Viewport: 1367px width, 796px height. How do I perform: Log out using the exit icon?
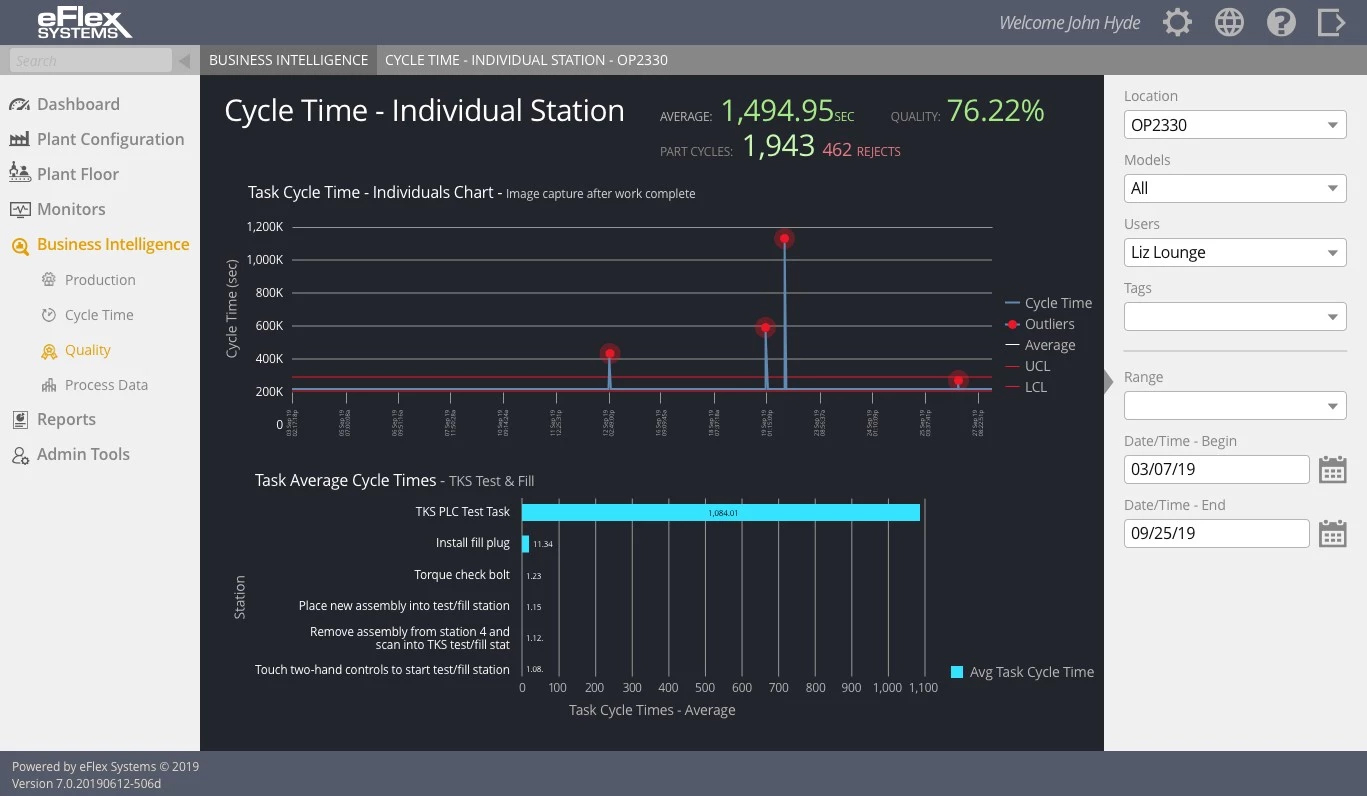tap(1332, 21)
